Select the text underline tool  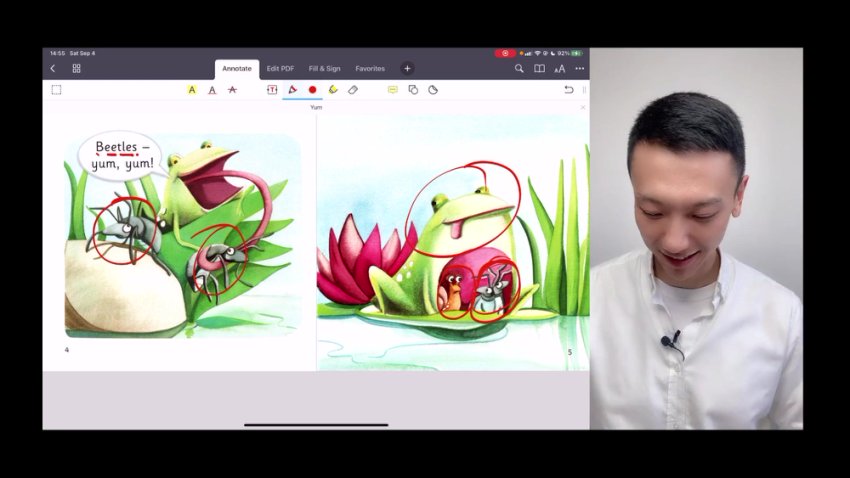(x=212, y=90)
